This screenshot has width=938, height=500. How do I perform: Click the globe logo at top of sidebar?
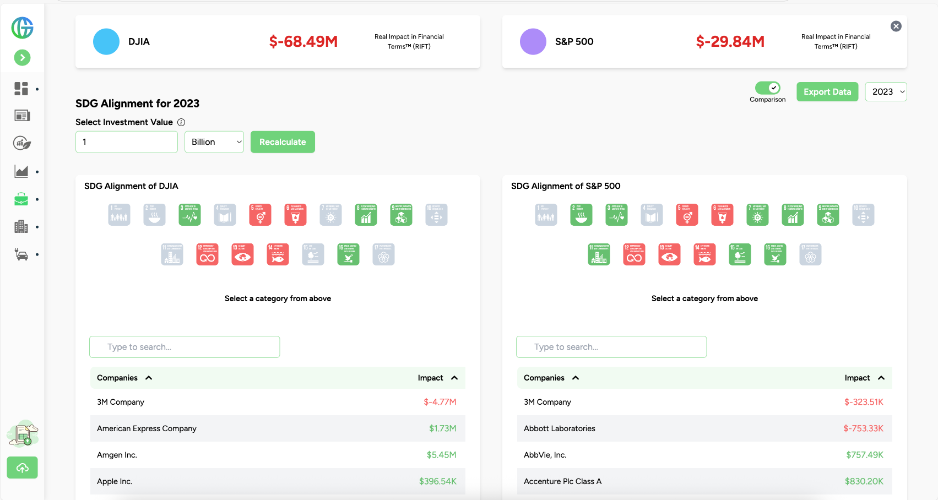pyautogui.click(x=22, y=28)
